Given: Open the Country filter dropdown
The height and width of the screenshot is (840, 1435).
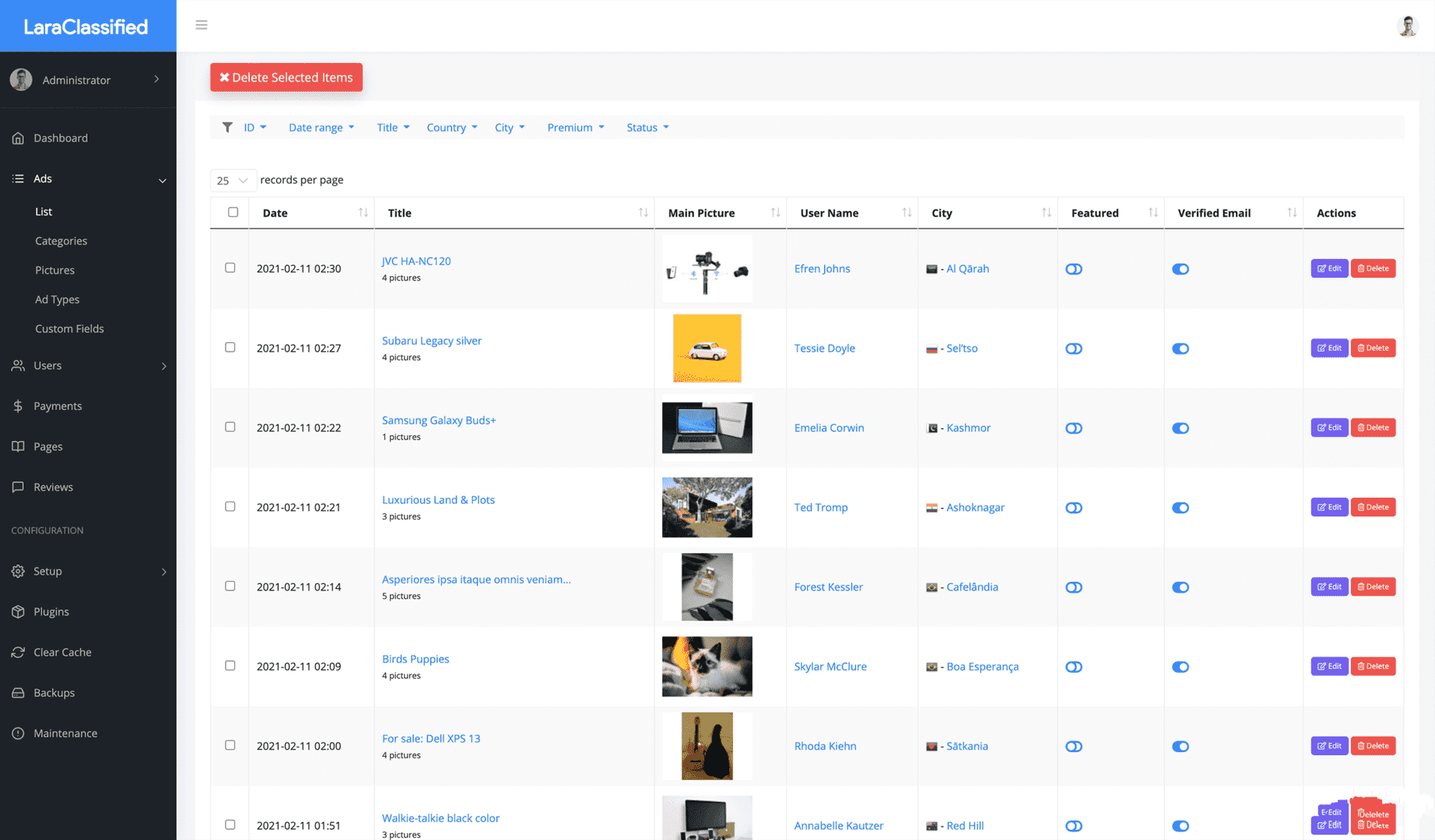Looking at the screenshot, I should tap(451, 128).
